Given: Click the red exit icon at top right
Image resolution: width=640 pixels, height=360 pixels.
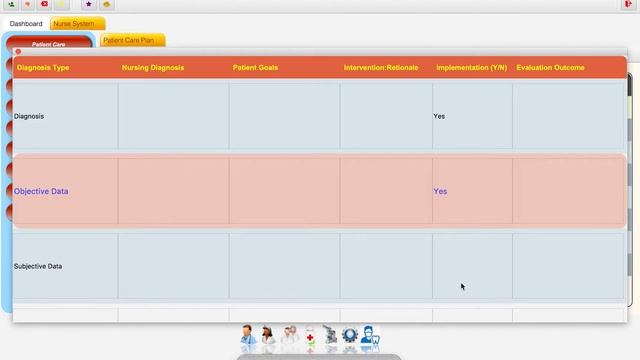Looking at the screenshot, I should 628,4.
